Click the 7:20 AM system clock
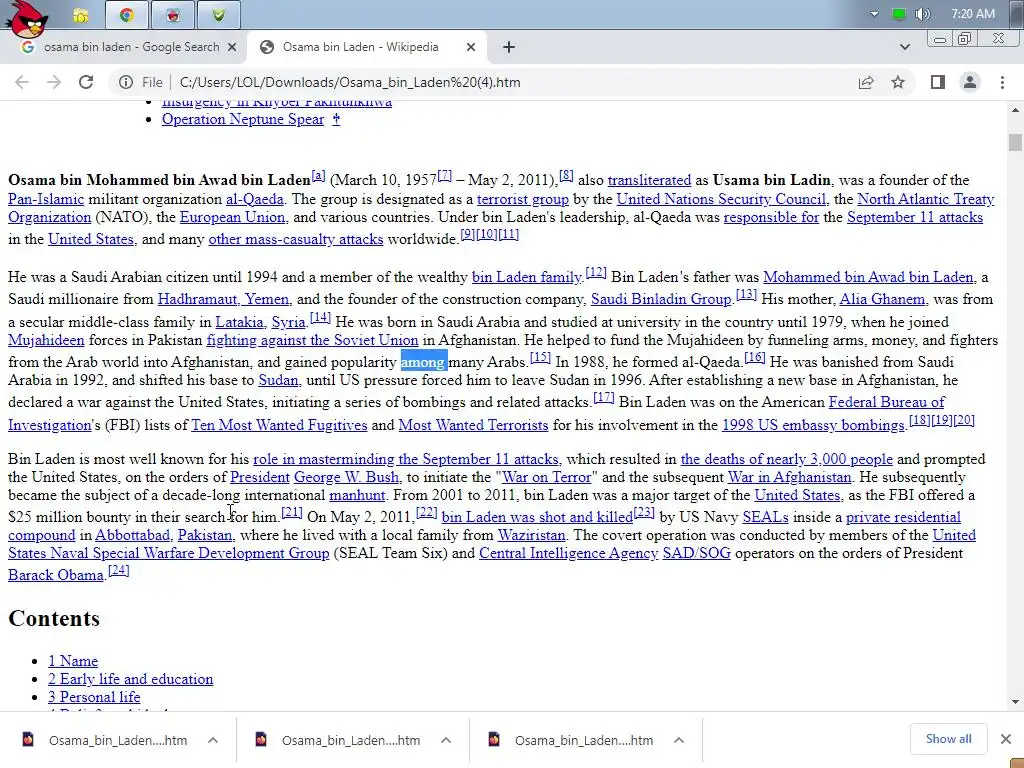 [973, 14]
